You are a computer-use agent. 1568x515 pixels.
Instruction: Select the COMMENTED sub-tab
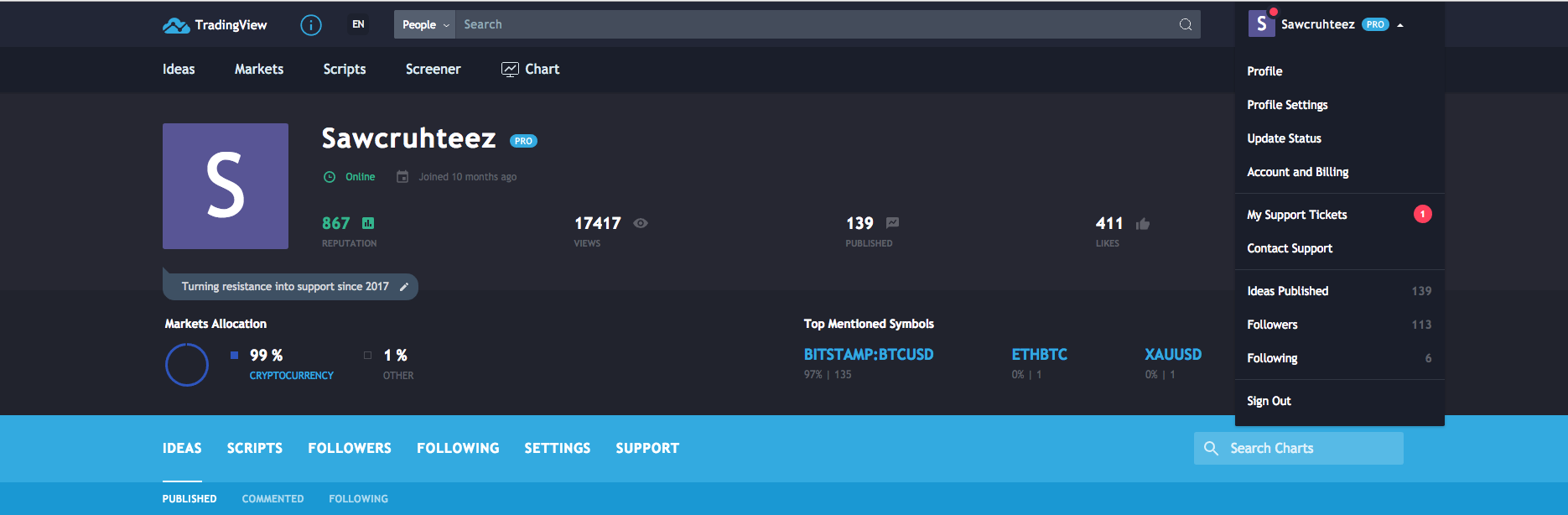pos(273,498)
